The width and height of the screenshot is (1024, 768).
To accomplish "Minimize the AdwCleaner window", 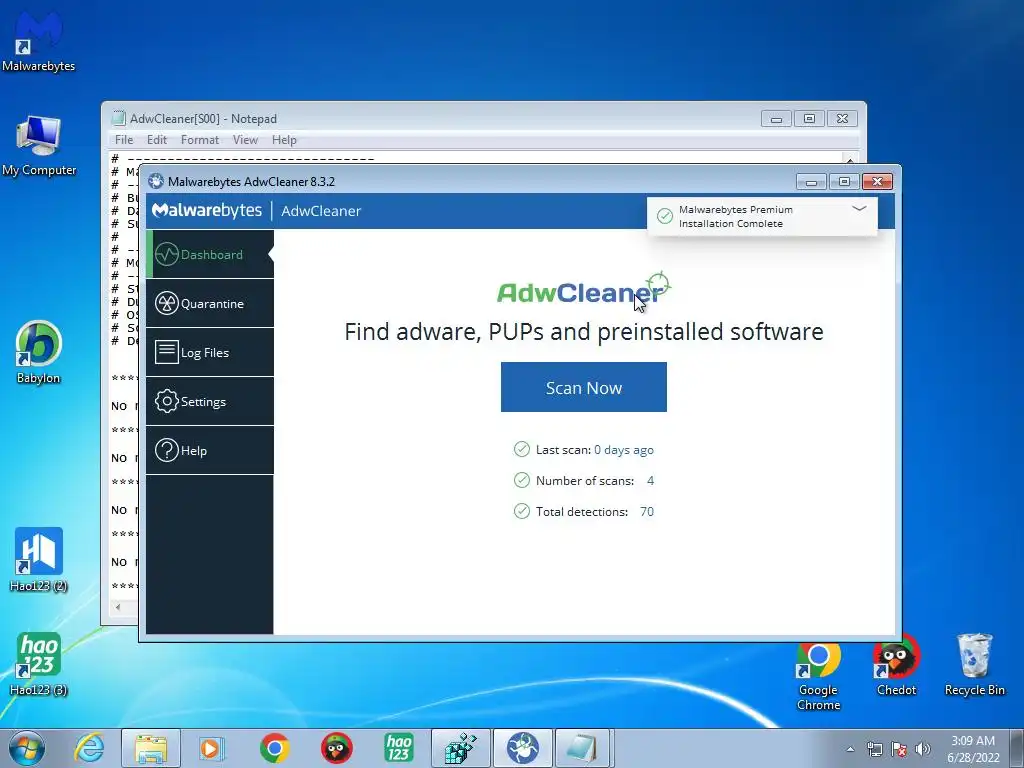I will click(812, 182).
